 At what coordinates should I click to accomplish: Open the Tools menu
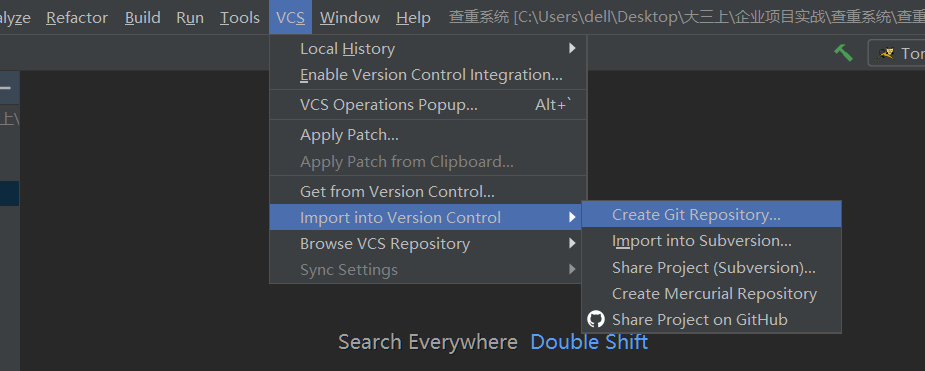click(x=240, y=18)
